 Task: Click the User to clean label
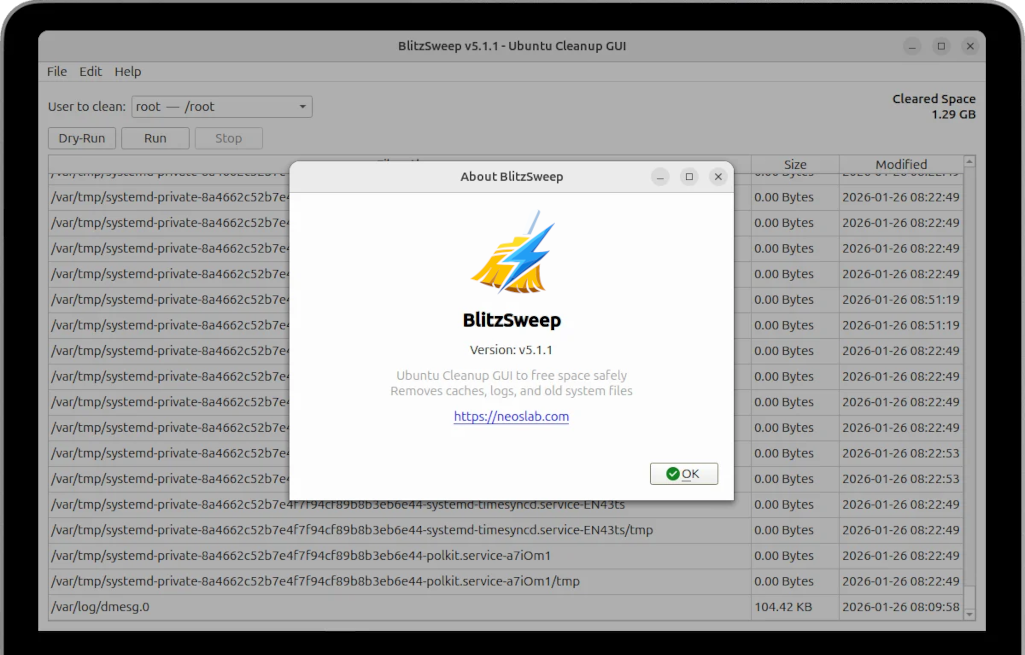pyautogui.click(x=86, y=107)
